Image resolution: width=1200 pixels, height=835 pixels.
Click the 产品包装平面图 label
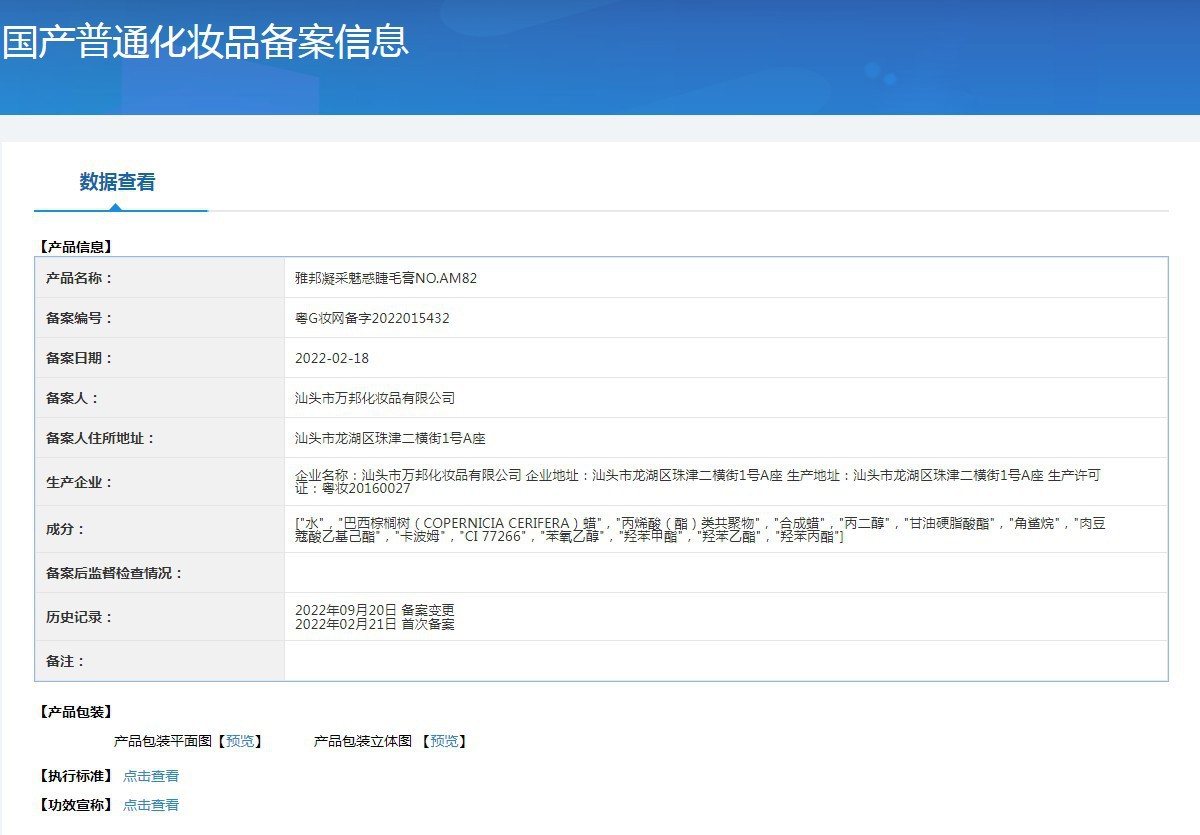(x=163, y=741)
